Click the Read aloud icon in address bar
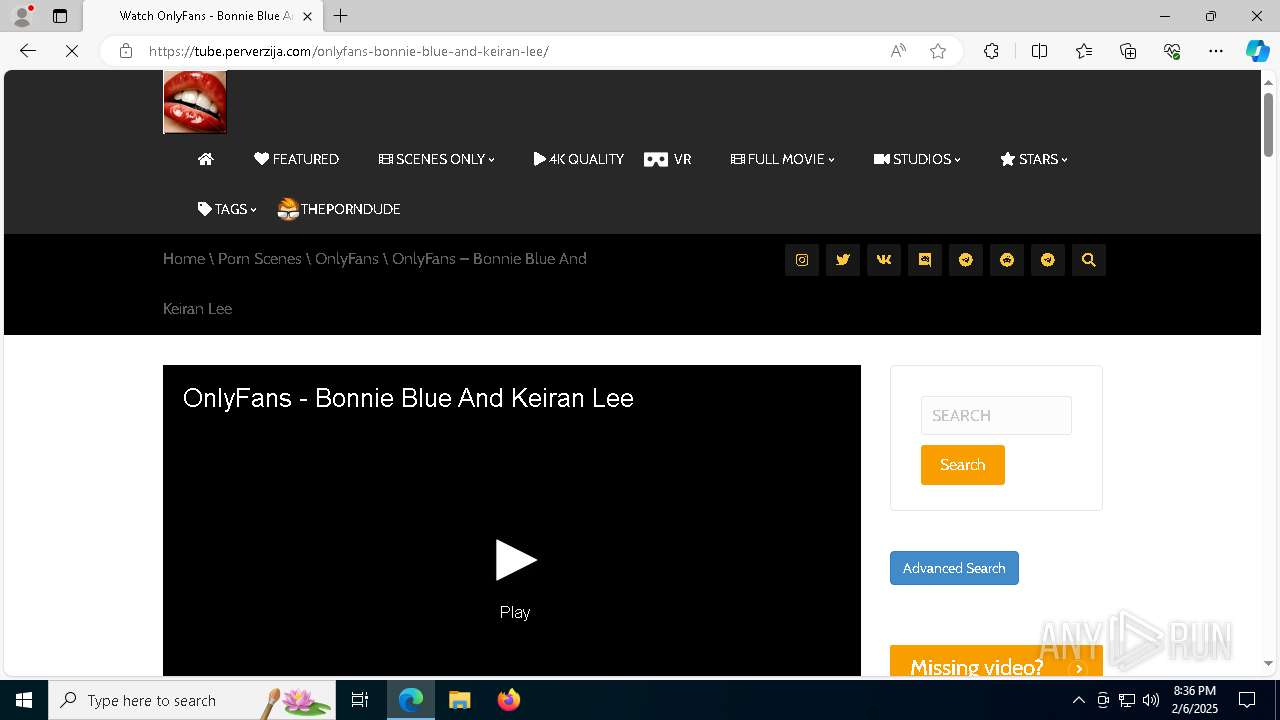 (x=898, y=51)
